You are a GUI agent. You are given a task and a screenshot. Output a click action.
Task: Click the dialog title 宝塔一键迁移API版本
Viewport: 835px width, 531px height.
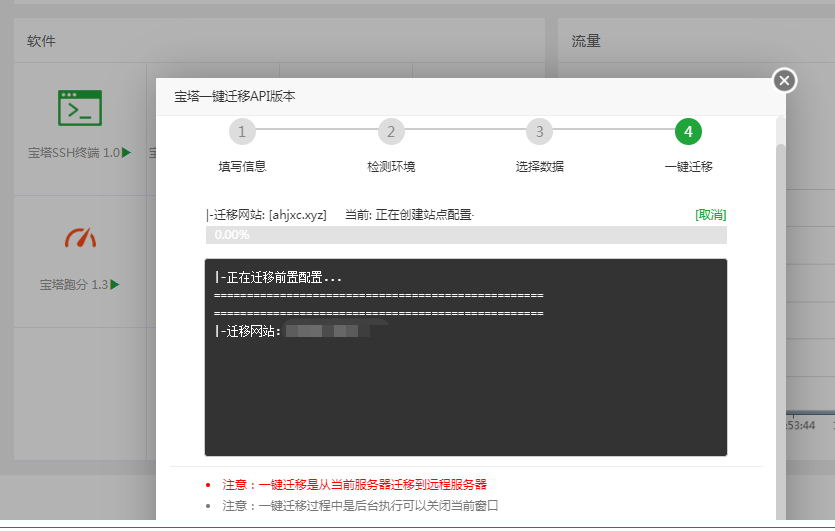point(235,96)
